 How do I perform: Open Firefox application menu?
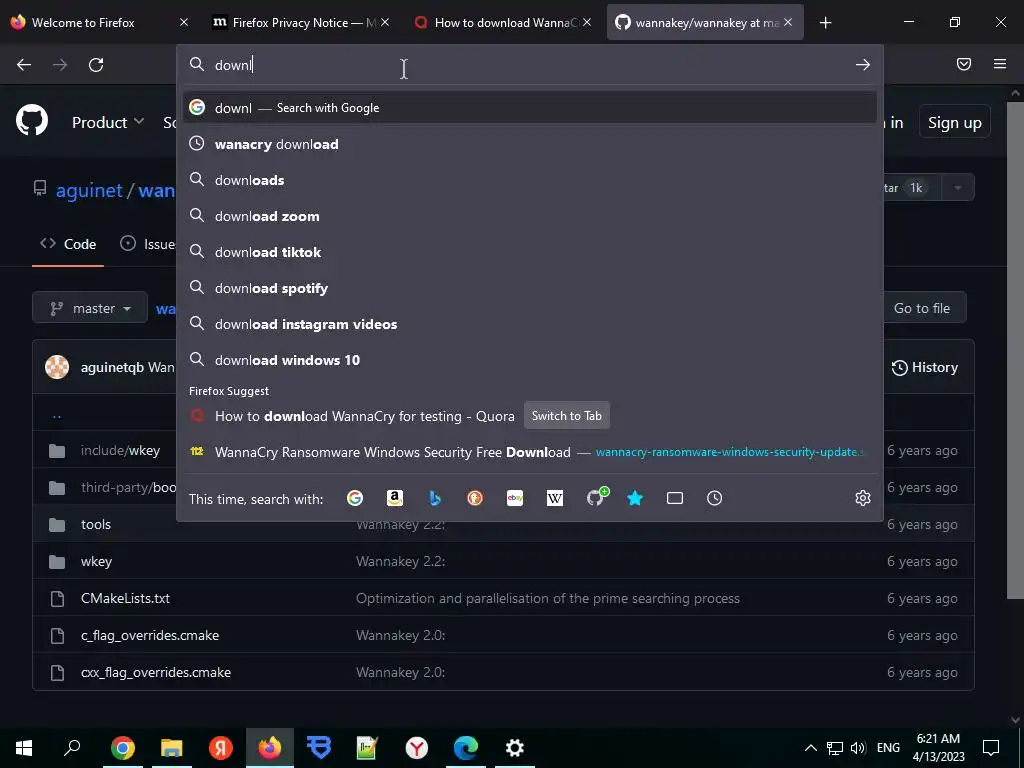pos(1000,64)
